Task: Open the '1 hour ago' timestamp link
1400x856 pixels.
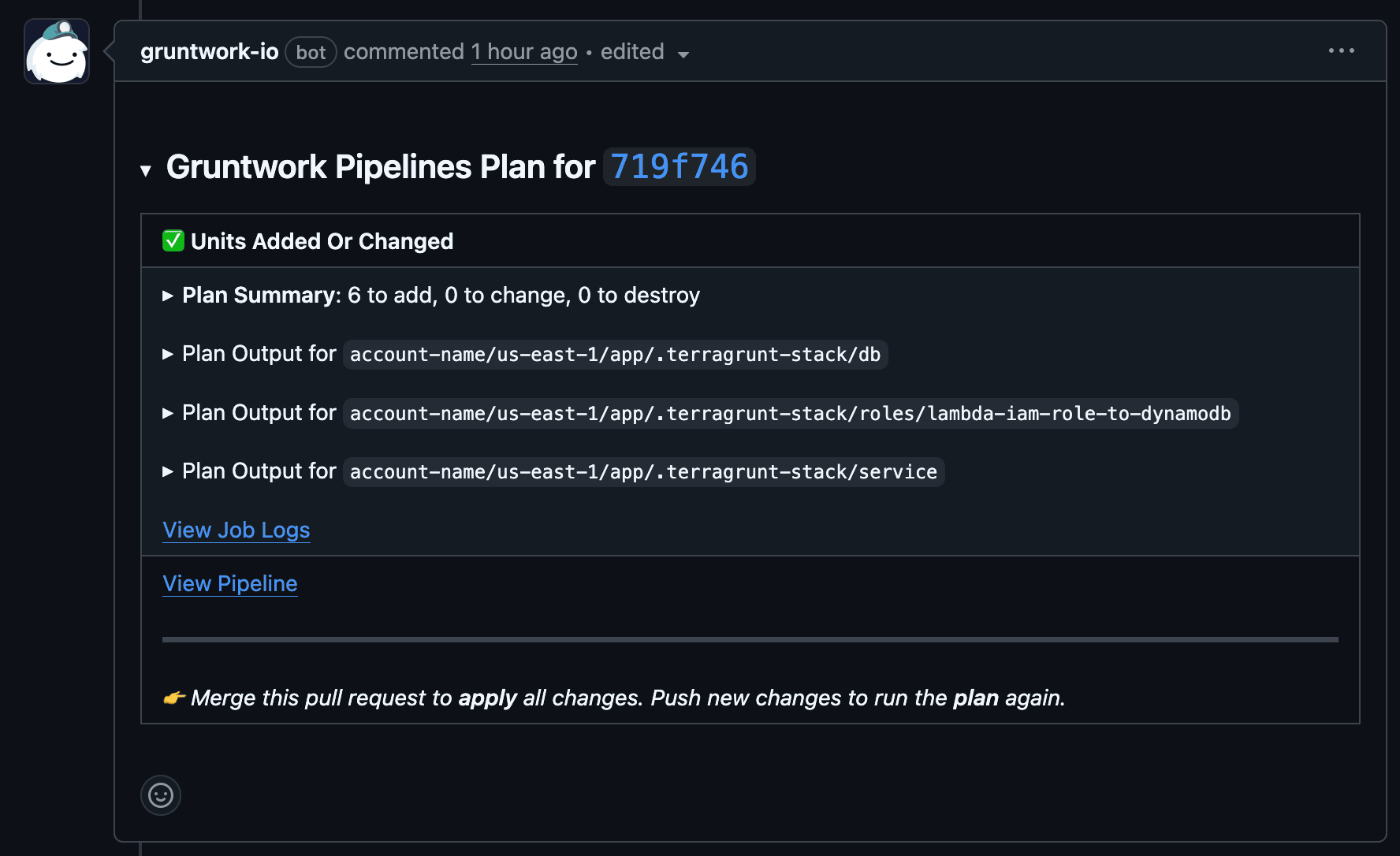Action: point(524,52)
